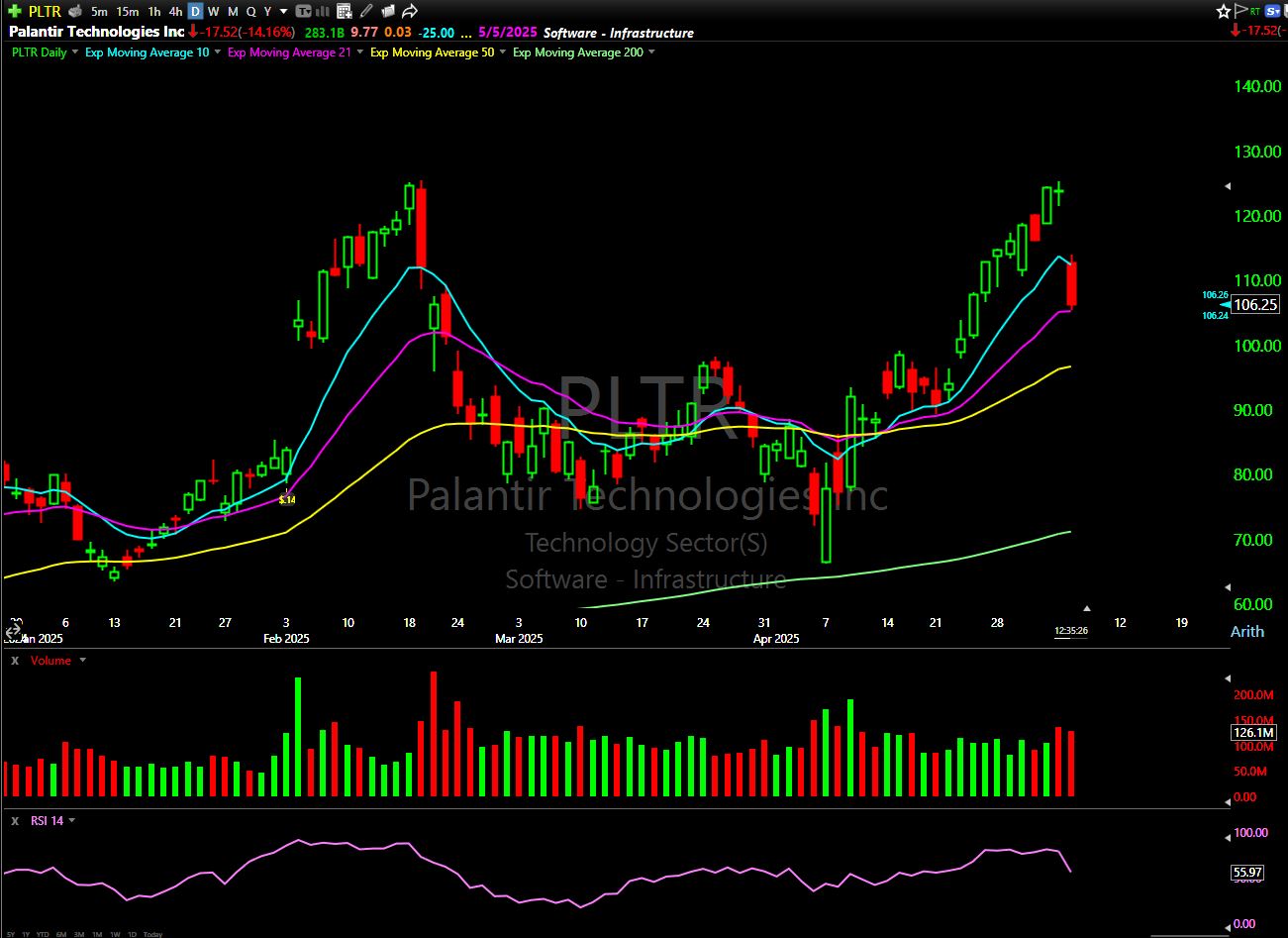Click the small left-arrow marker near 125
This screenshot has height=938, width=1288.
pyautogui.click(x=1229, y=185)
